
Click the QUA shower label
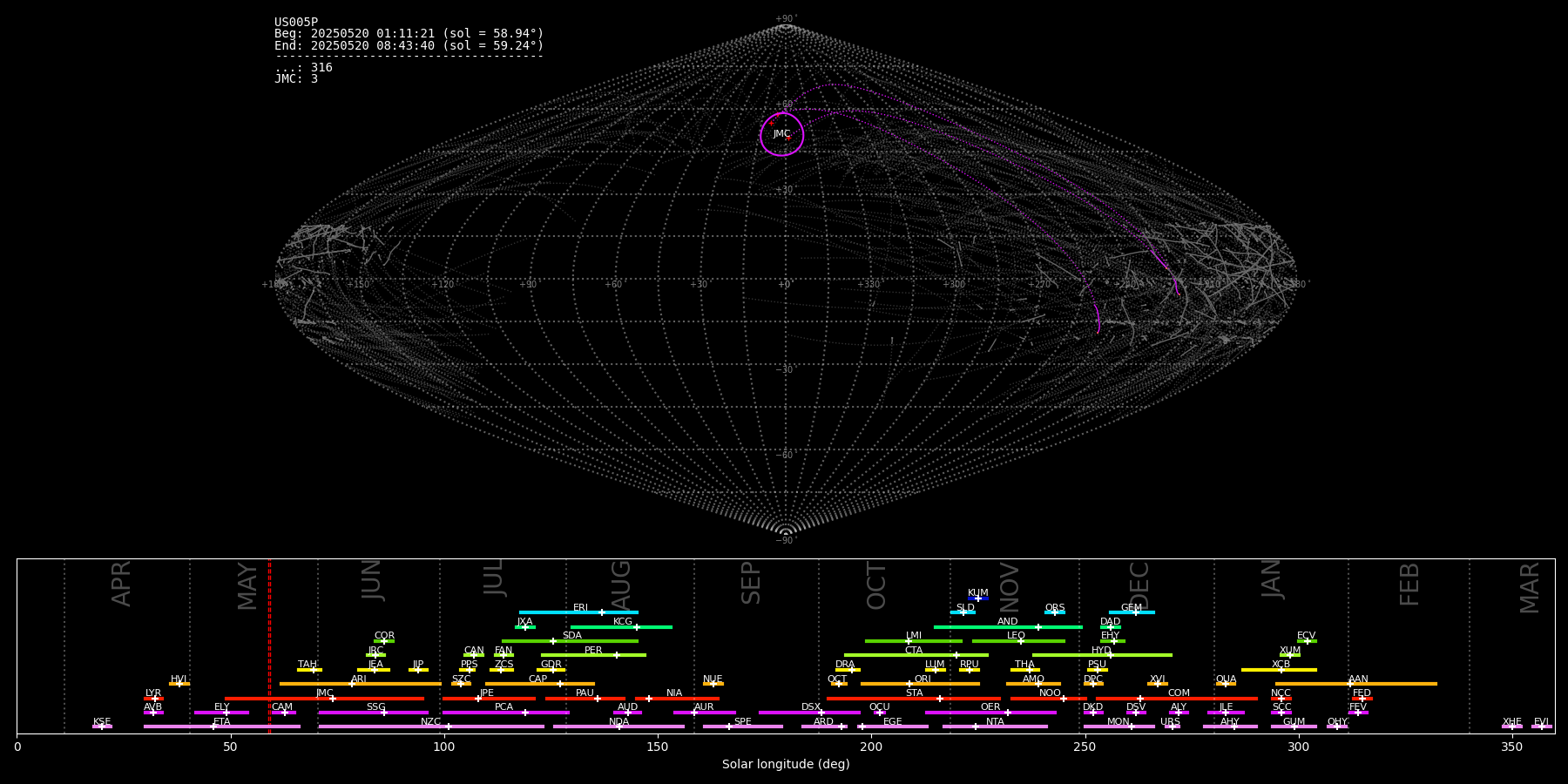[x=1226, y=679]
